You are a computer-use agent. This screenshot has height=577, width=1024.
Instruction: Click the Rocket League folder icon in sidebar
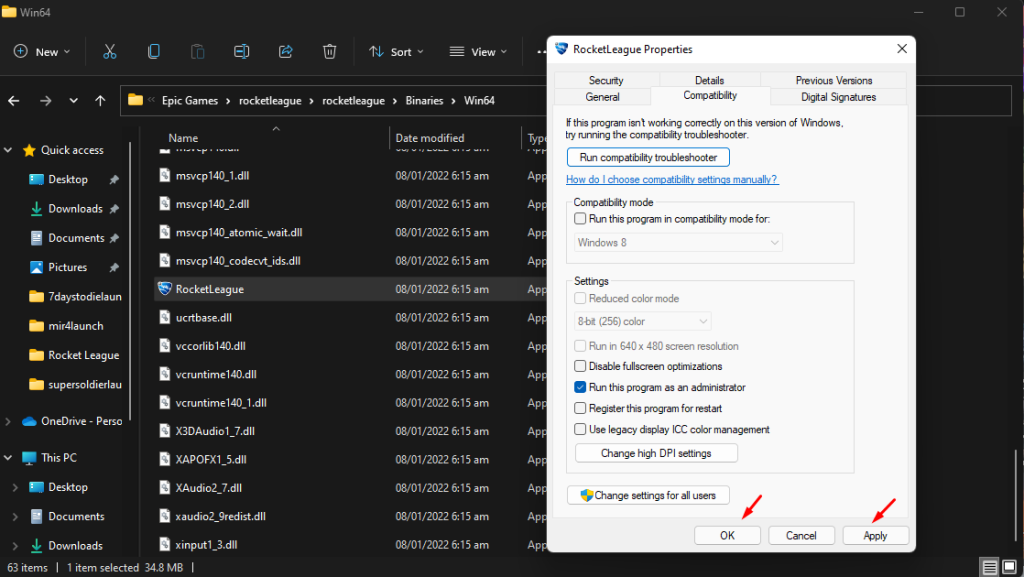[37, 355]
